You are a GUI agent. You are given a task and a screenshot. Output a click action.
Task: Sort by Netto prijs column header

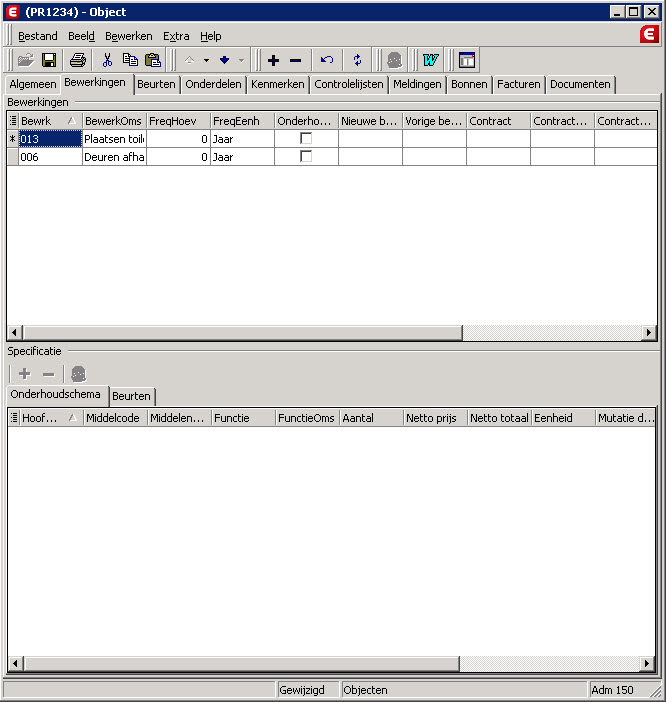tap(435, 418)
